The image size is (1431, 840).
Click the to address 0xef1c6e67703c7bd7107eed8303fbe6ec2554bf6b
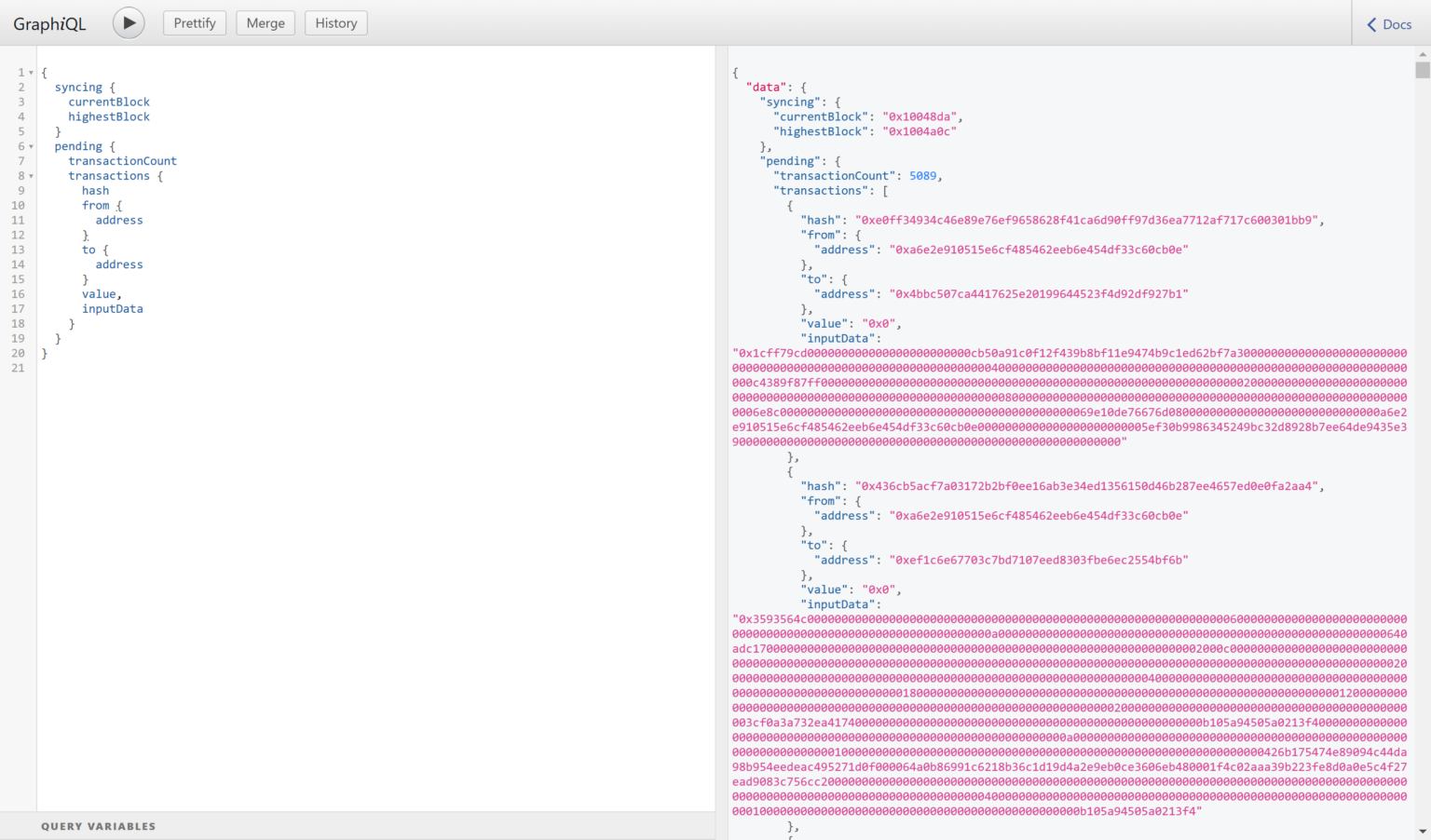click(x=1039, y=561)
